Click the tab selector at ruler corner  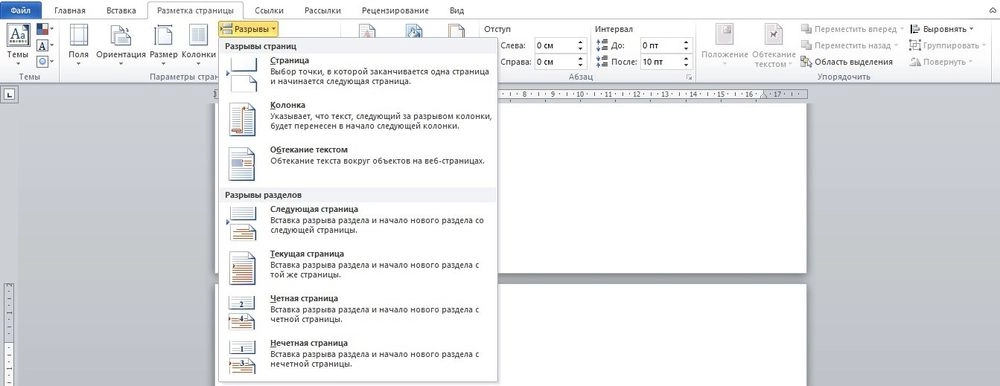pos(10,94)
